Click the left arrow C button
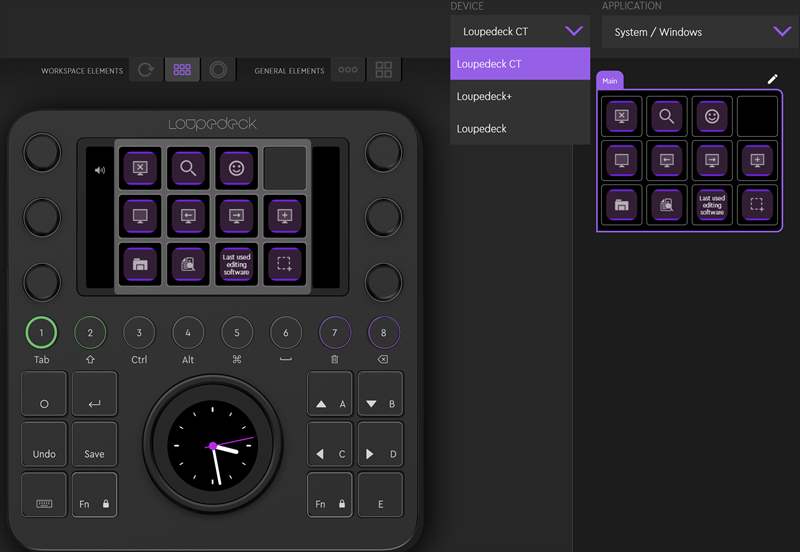This screenshot has height=552, width=800. [330, 444]
